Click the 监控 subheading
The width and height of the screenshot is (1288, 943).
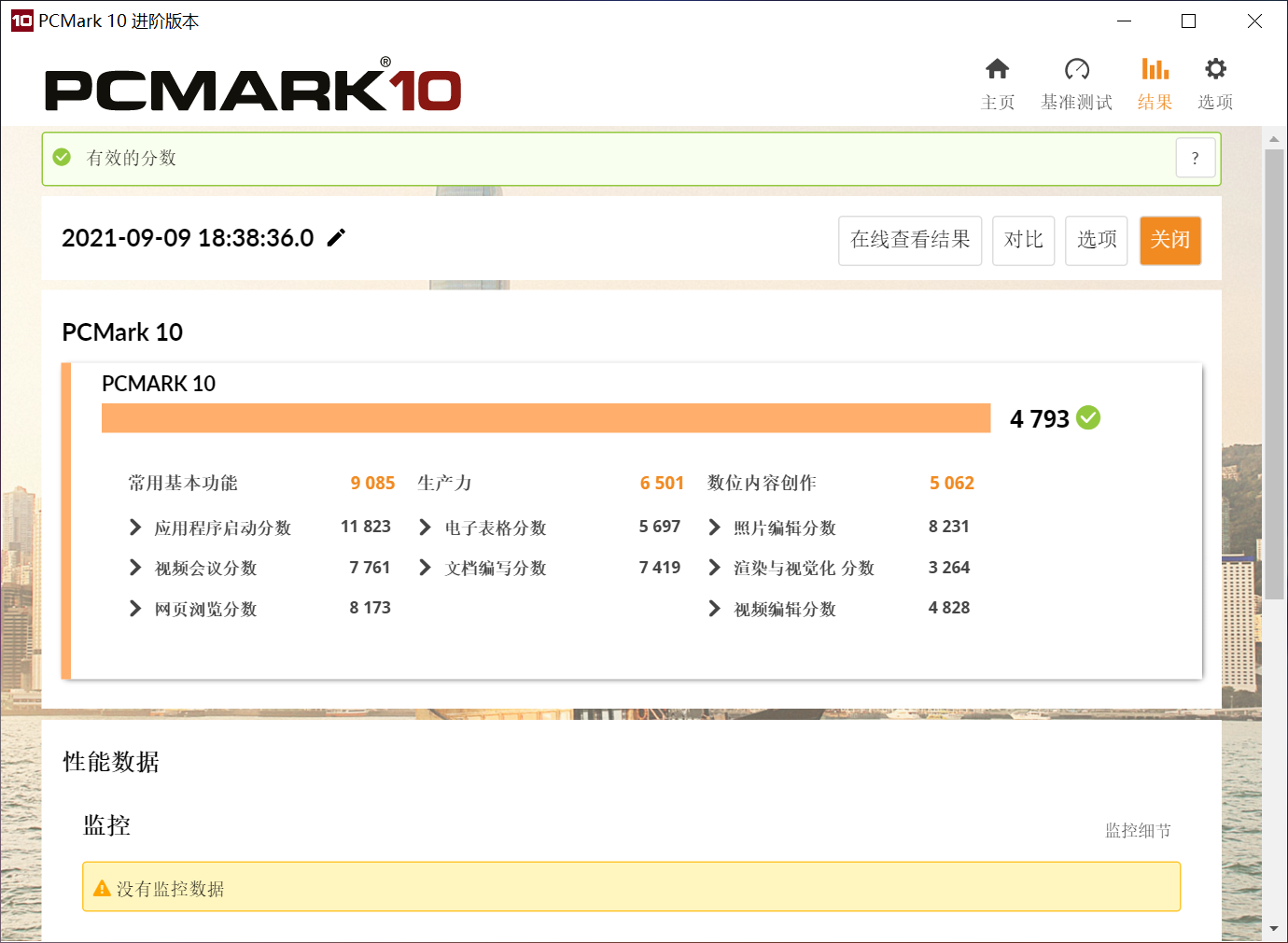pos(107,825)
